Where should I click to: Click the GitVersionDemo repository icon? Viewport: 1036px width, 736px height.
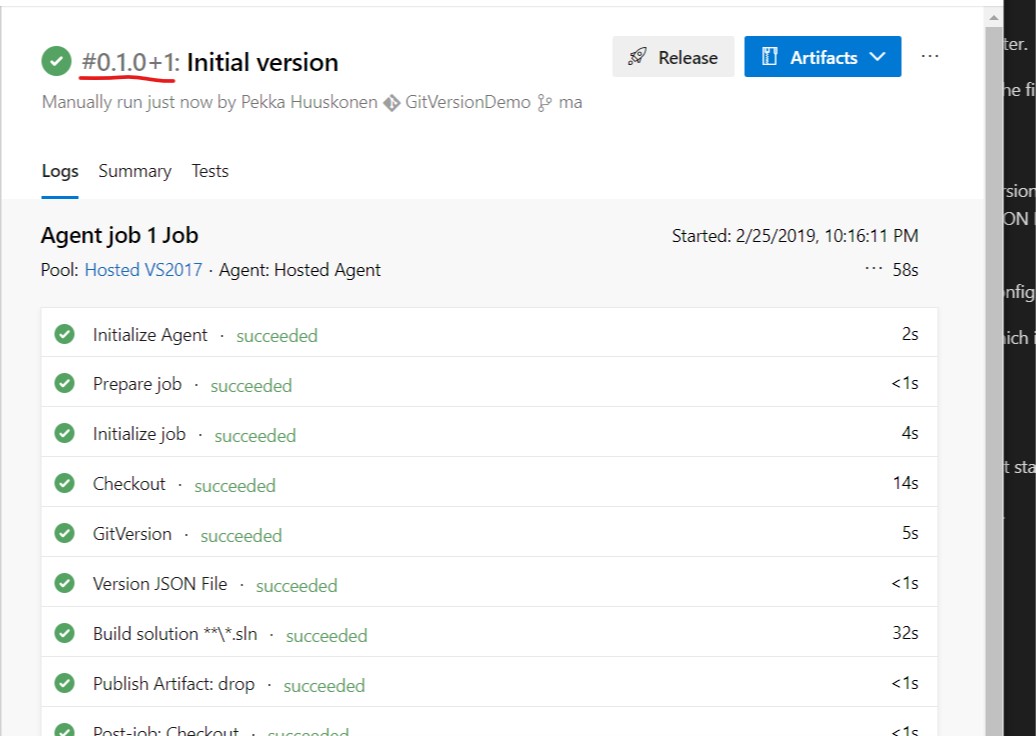[x=392, y=103]
